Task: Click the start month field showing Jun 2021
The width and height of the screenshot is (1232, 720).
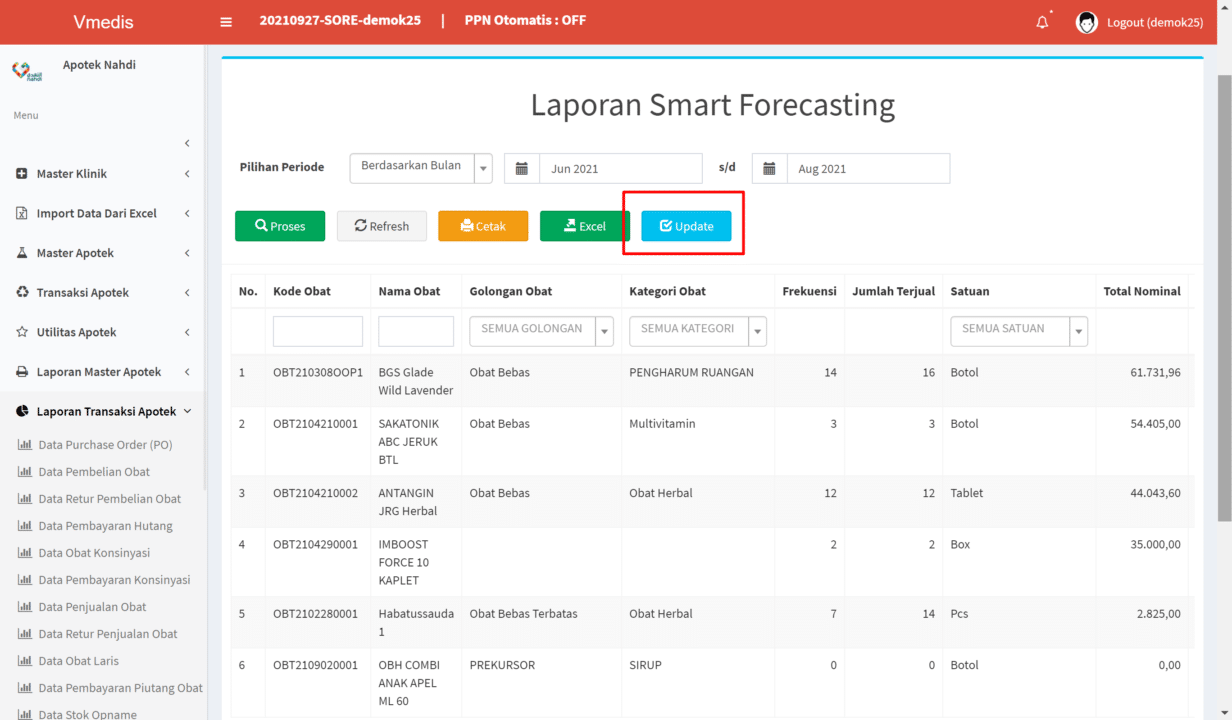Action: click(x=621, y=169)
